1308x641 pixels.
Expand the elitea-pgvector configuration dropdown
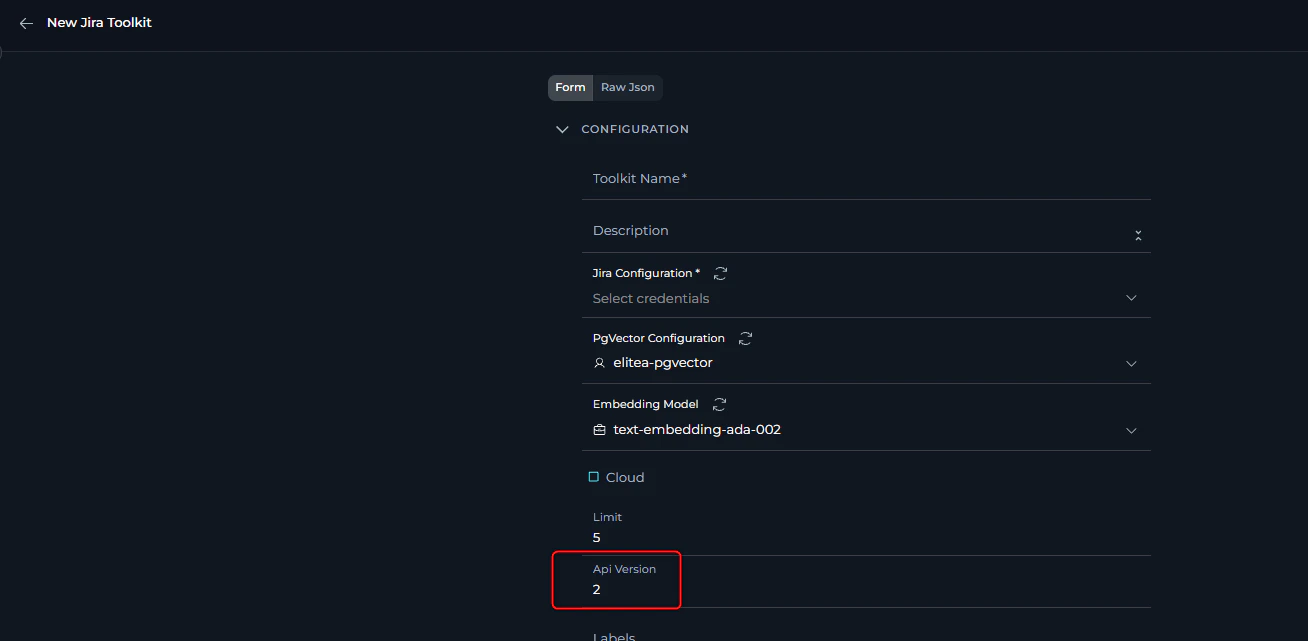coord(1131,363)
